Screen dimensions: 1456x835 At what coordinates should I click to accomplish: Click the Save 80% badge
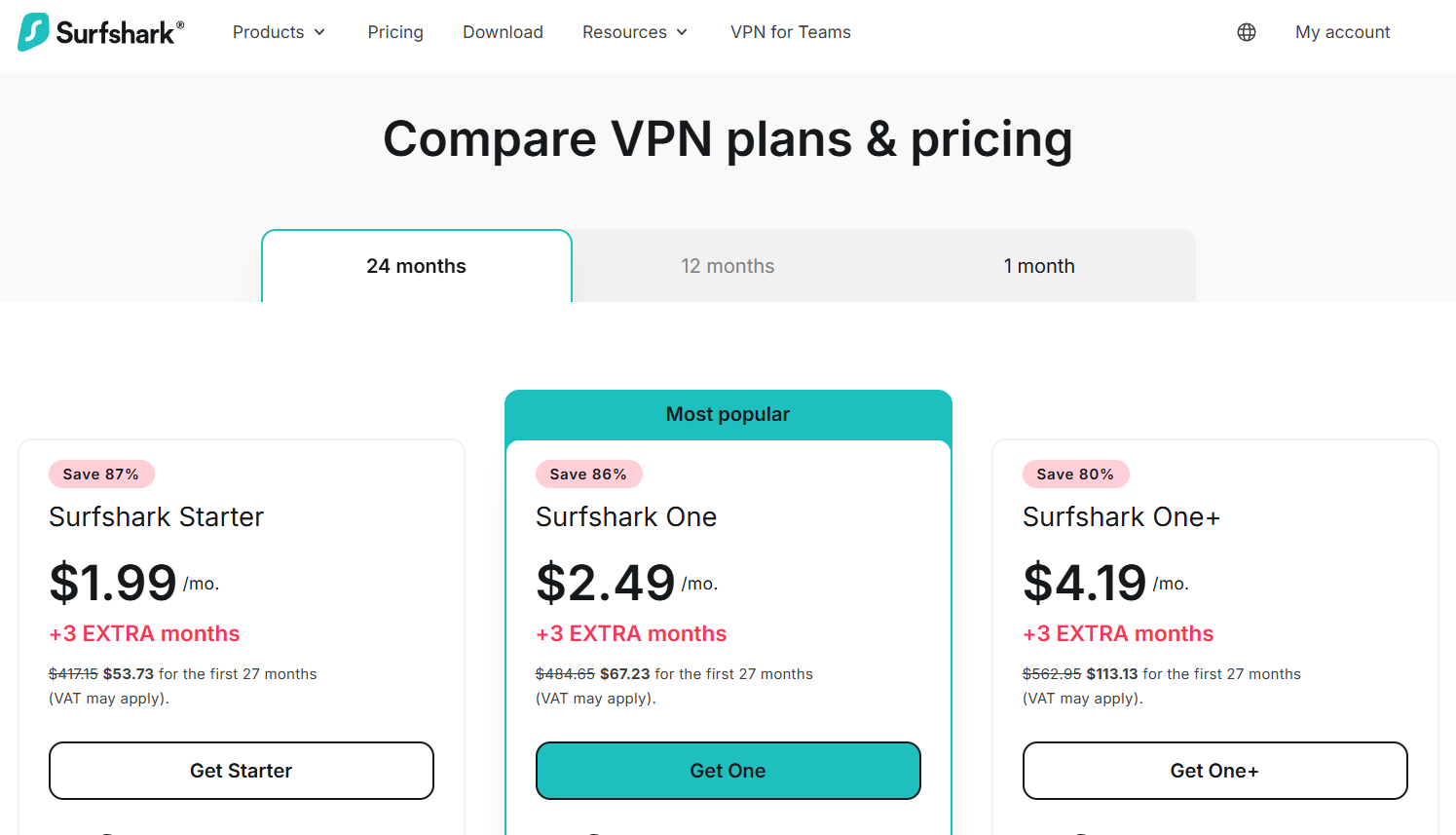[x=1075, y=474]
